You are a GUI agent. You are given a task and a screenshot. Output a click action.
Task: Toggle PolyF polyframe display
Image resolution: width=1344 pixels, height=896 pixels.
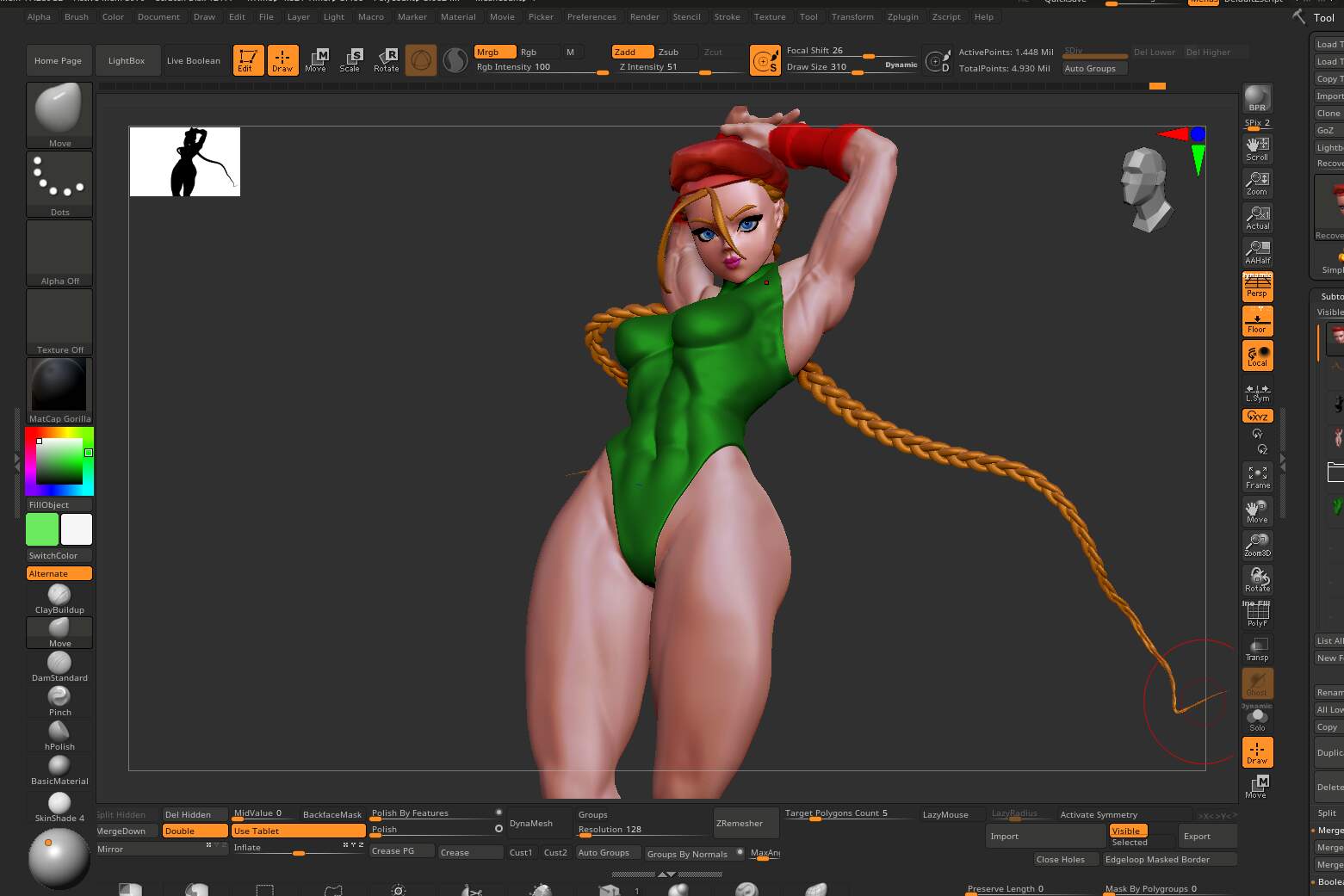(x=1257, y=615)
